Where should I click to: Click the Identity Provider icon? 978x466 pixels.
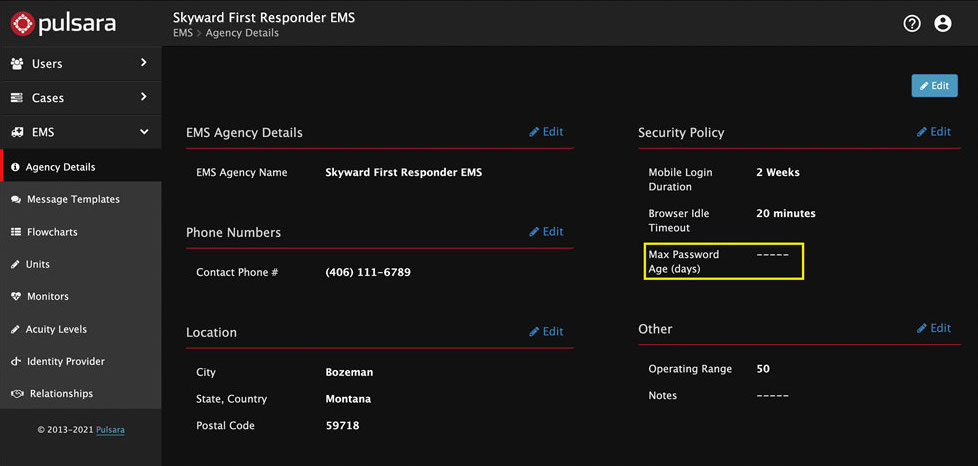pos(16,362)
